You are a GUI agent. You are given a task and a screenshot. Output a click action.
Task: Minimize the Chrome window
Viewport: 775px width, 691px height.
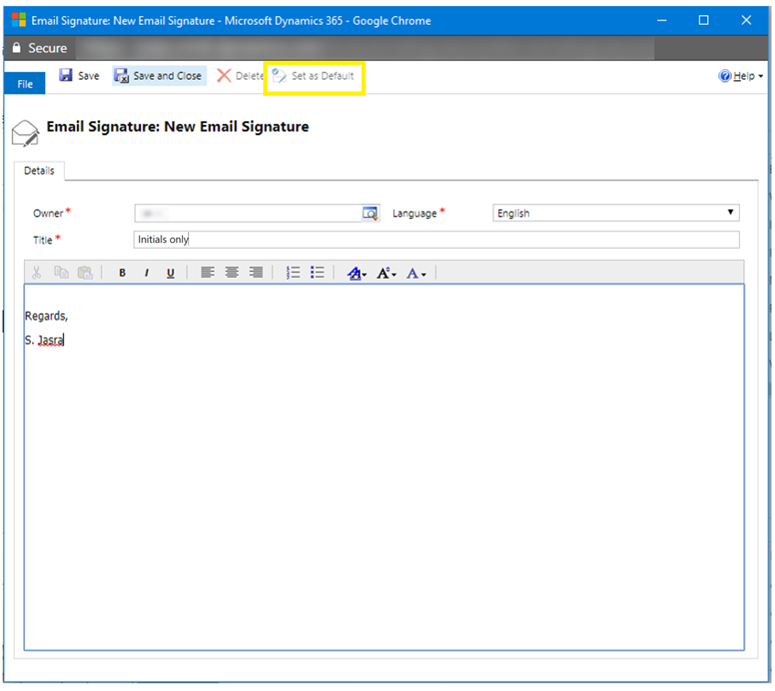point(662,20)
